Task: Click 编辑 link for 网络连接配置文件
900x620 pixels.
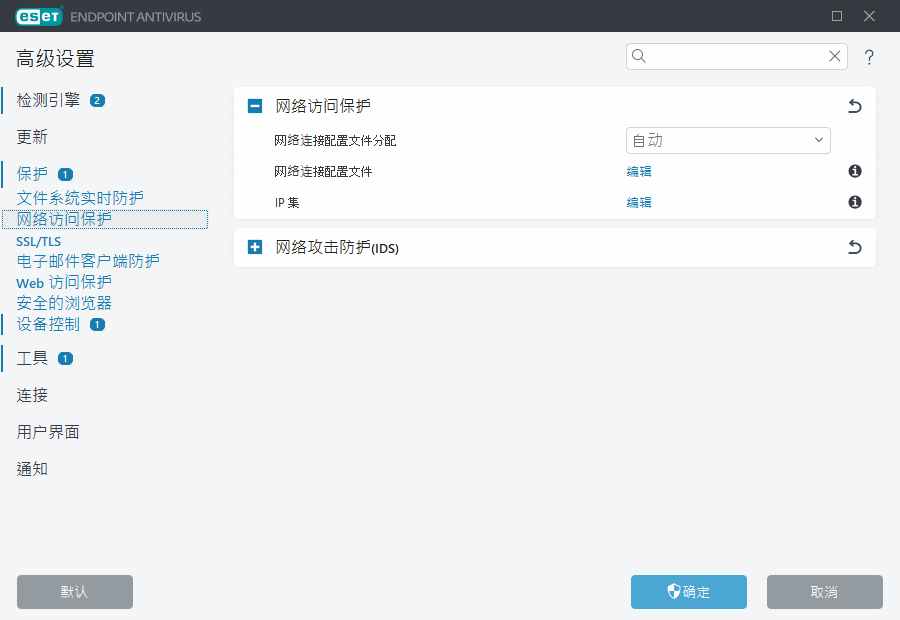Action: pyautogui.click(x=639, y=172)
